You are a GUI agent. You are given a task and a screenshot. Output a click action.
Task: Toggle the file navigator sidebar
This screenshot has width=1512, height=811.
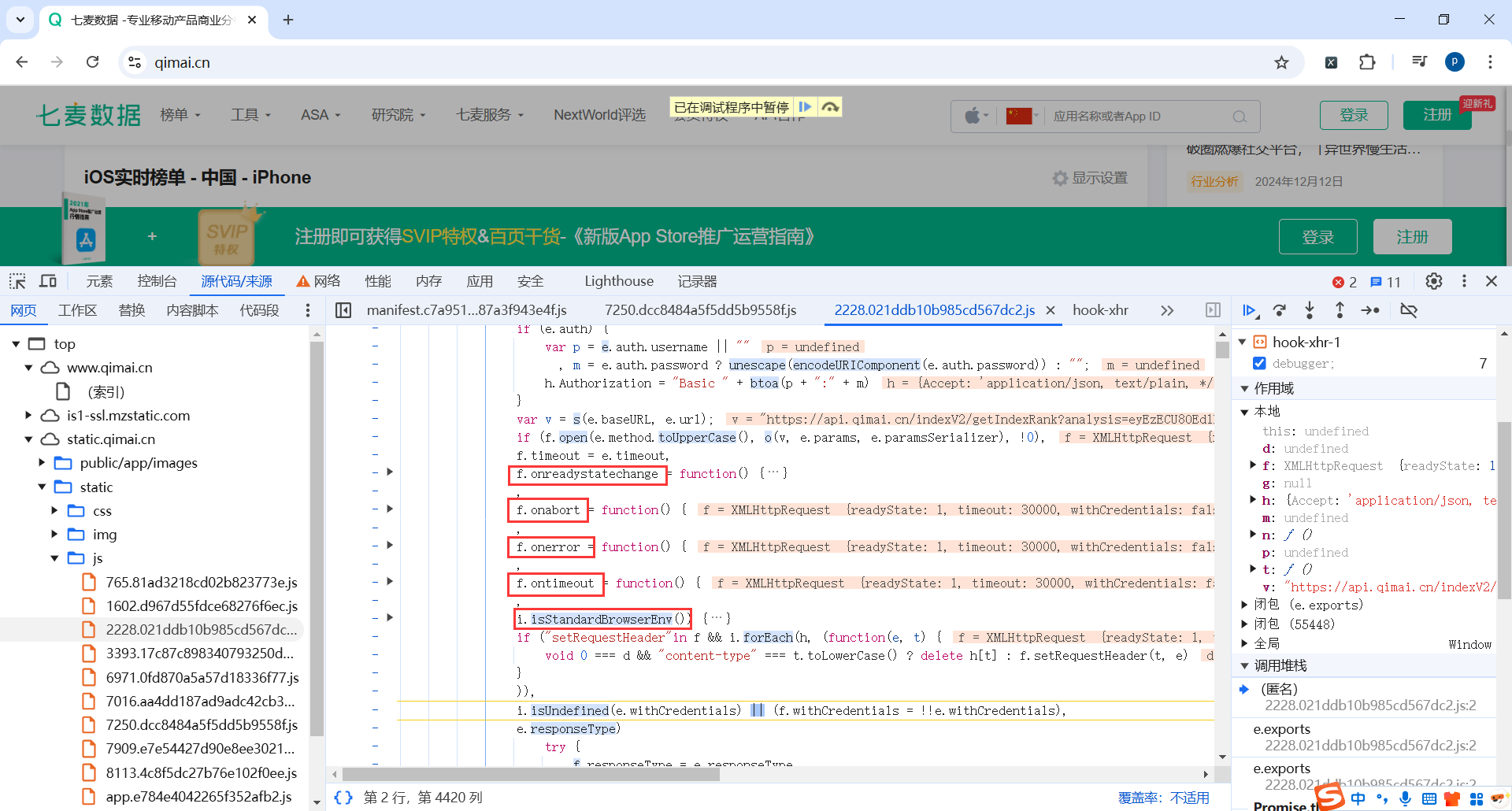pyautogui.click(x=343, y=310)
